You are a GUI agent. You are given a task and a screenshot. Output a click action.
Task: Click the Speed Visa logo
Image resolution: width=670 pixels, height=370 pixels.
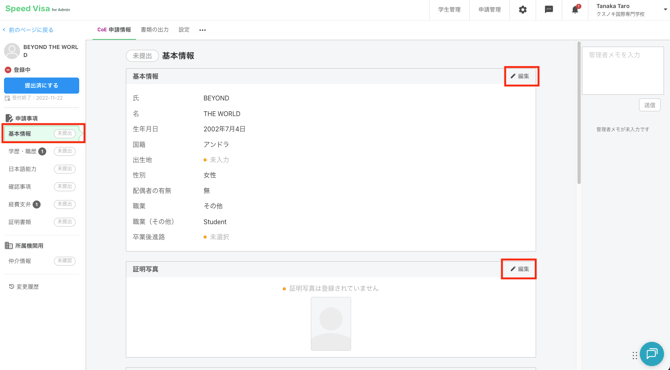click(x=38, y=9)
